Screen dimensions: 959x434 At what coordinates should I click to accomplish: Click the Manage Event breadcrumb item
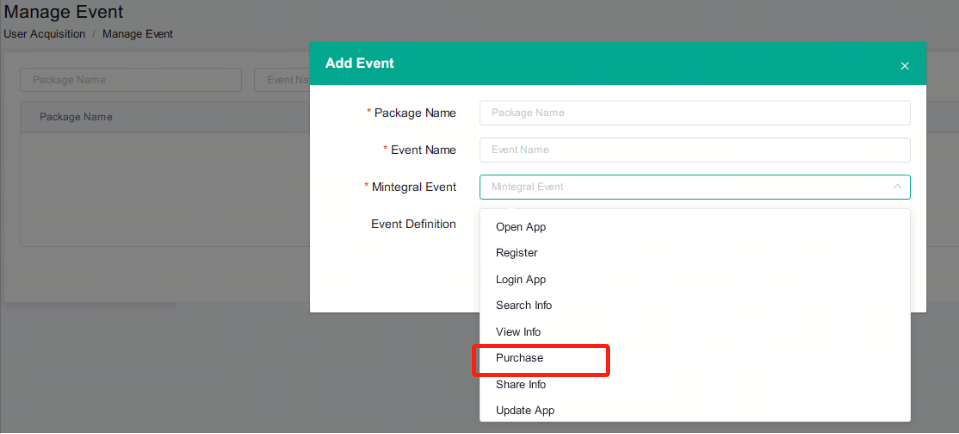point(137,34)
